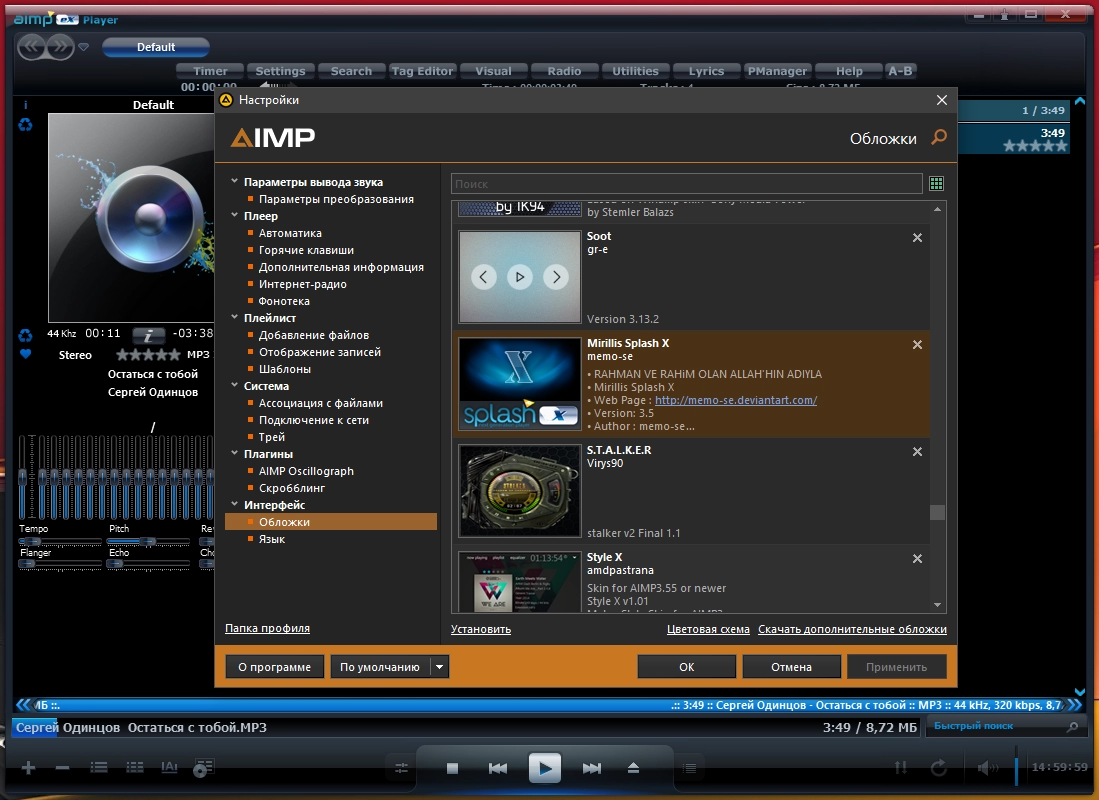The height and width of the screenshot is (800, 1099).
Task: Open track info with the 'i' button
Action: (148, 334)
